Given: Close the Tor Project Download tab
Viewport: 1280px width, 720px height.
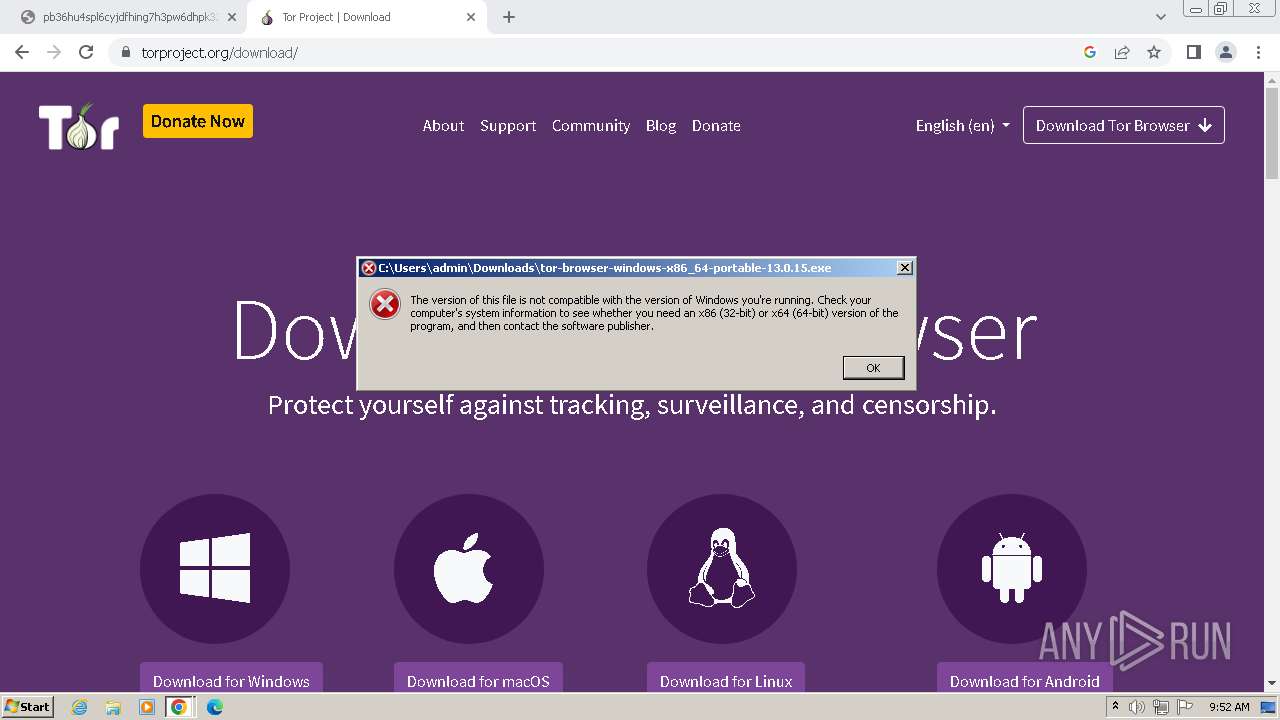Looking at the screenshot, I should coord(472,17).
